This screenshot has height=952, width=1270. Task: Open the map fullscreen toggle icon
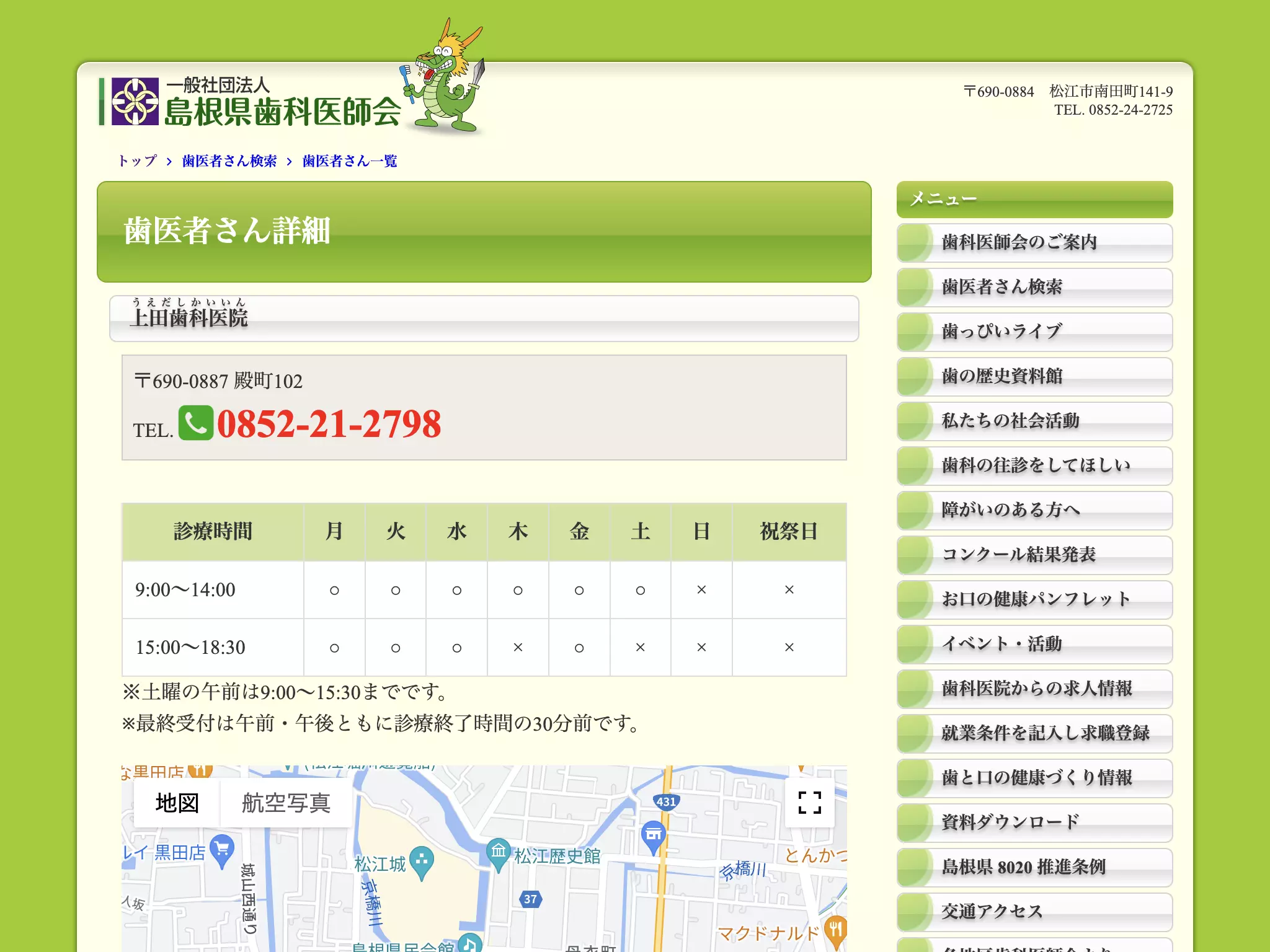point(810,803)
